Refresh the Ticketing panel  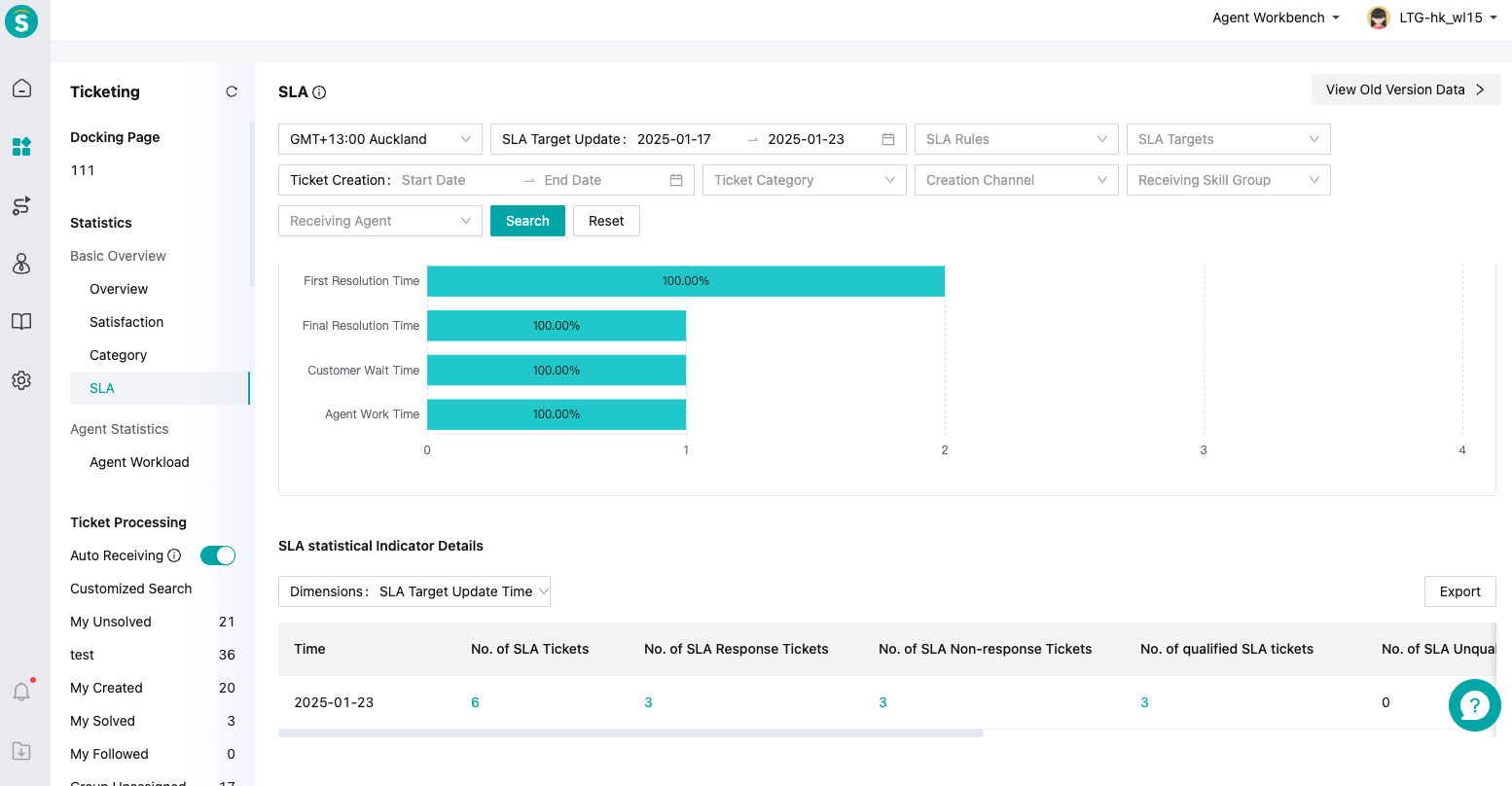[232, 91]
